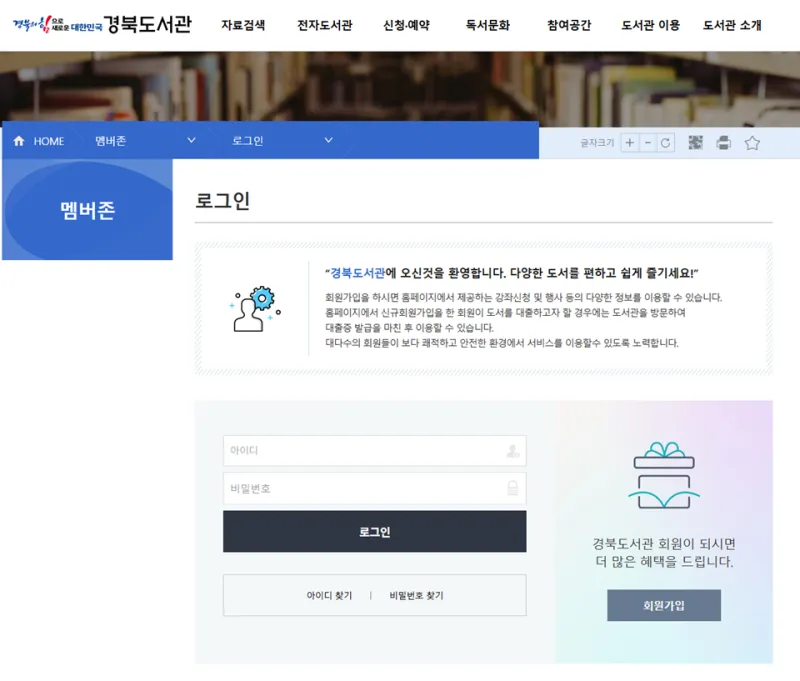This screenshot has height=681, width=800.
Task: Increase font size with plus button
Action: click(x=630, y=143)
